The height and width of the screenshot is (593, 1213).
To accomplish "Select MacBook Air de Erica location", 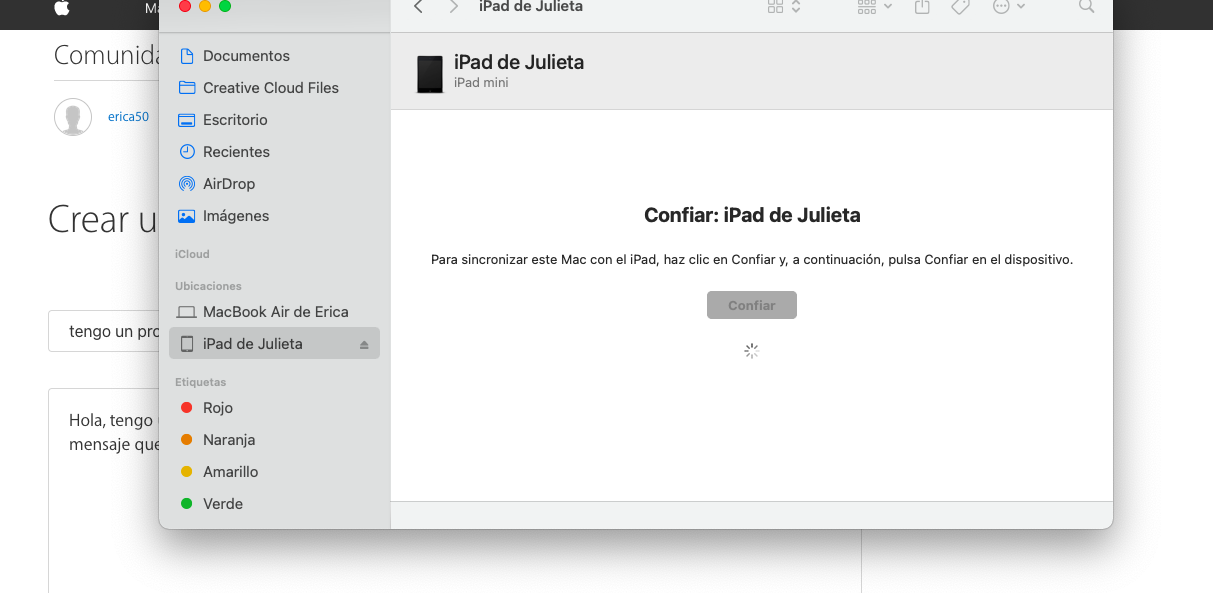I will point(274,312).
